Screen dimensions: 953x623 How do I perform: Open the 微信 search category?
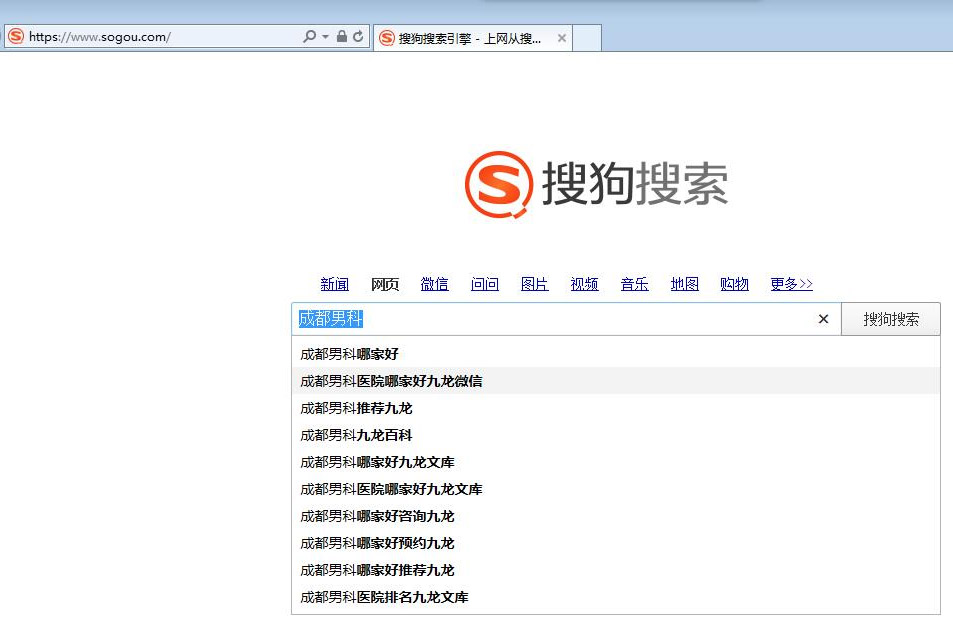pos(434,284)
